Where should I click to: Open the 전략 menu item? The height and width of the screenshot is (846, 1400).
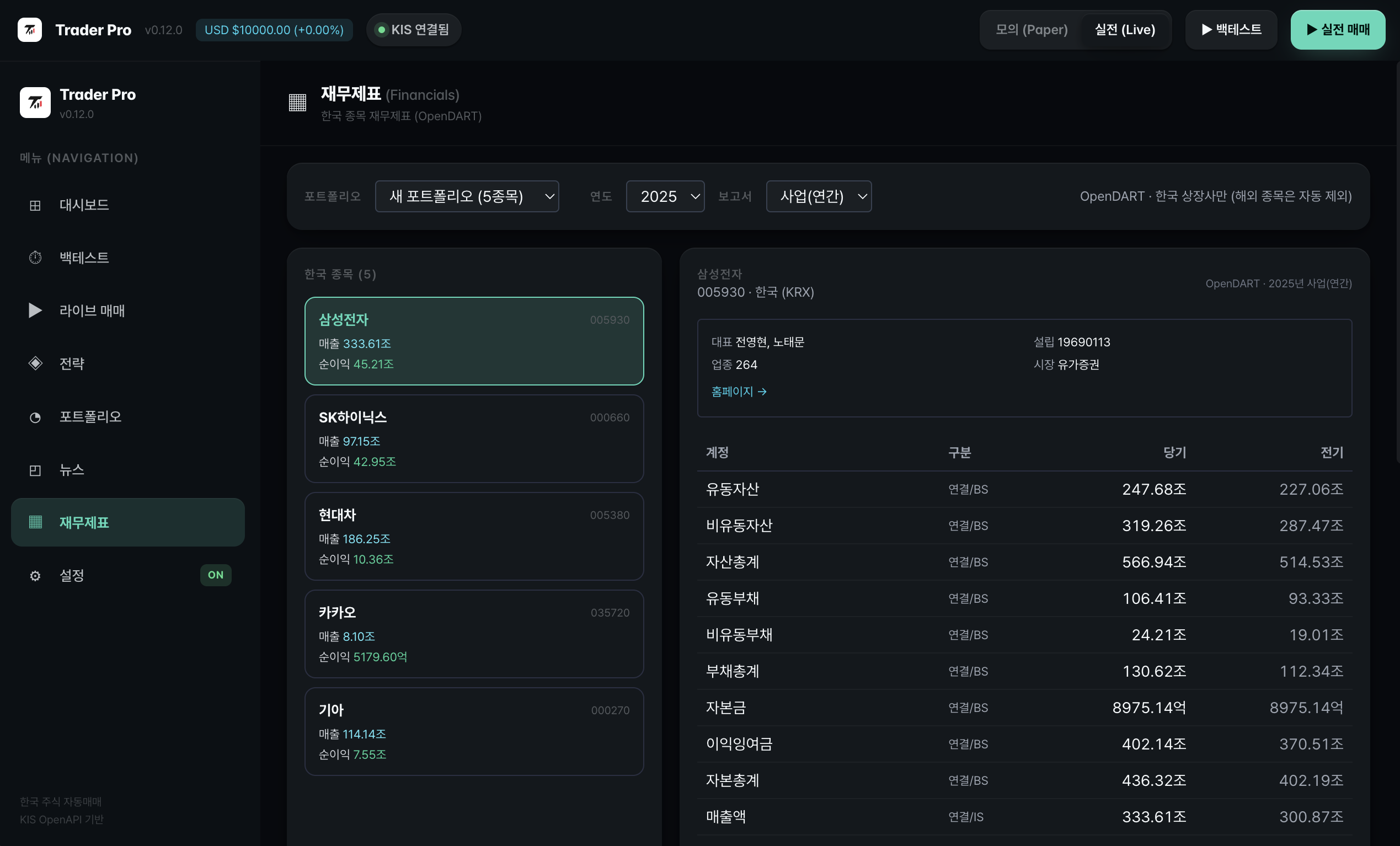tap(128, 363)
